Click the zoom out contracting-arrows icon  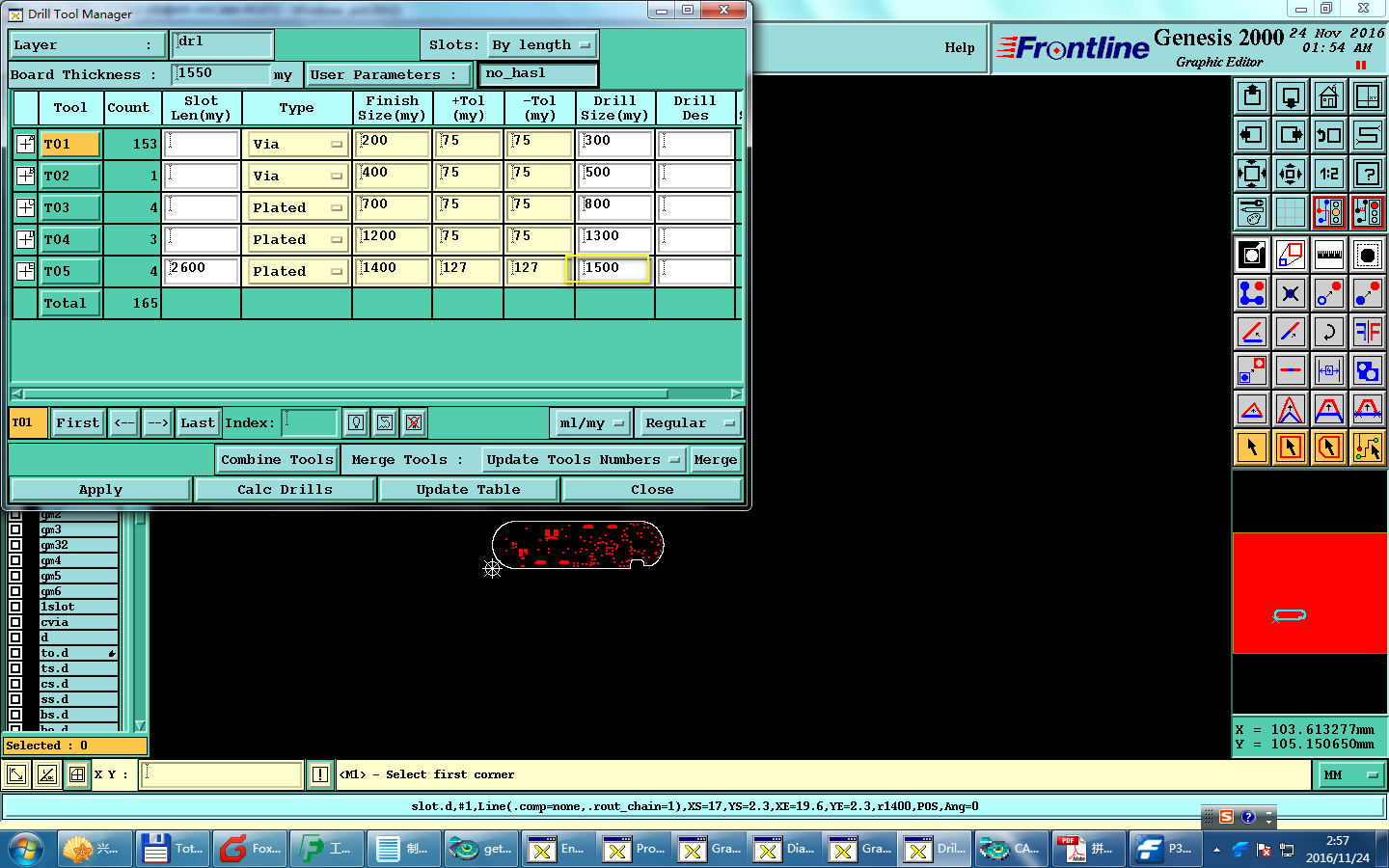(x=1291, y=174)
